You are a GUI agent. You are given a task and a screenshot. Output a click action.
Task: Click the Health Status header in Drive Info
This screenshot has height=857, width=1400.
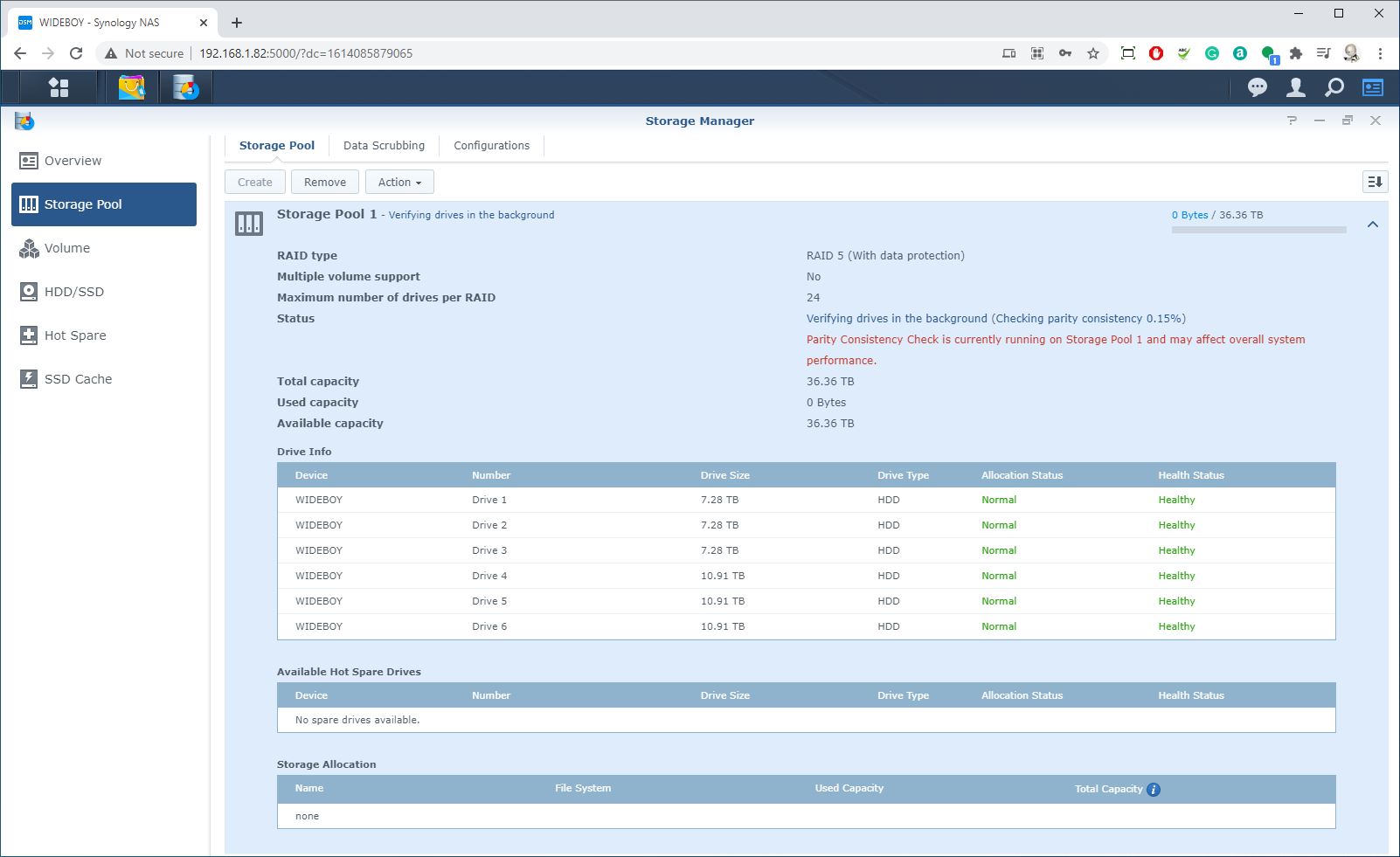click(x=1191, y=475)
